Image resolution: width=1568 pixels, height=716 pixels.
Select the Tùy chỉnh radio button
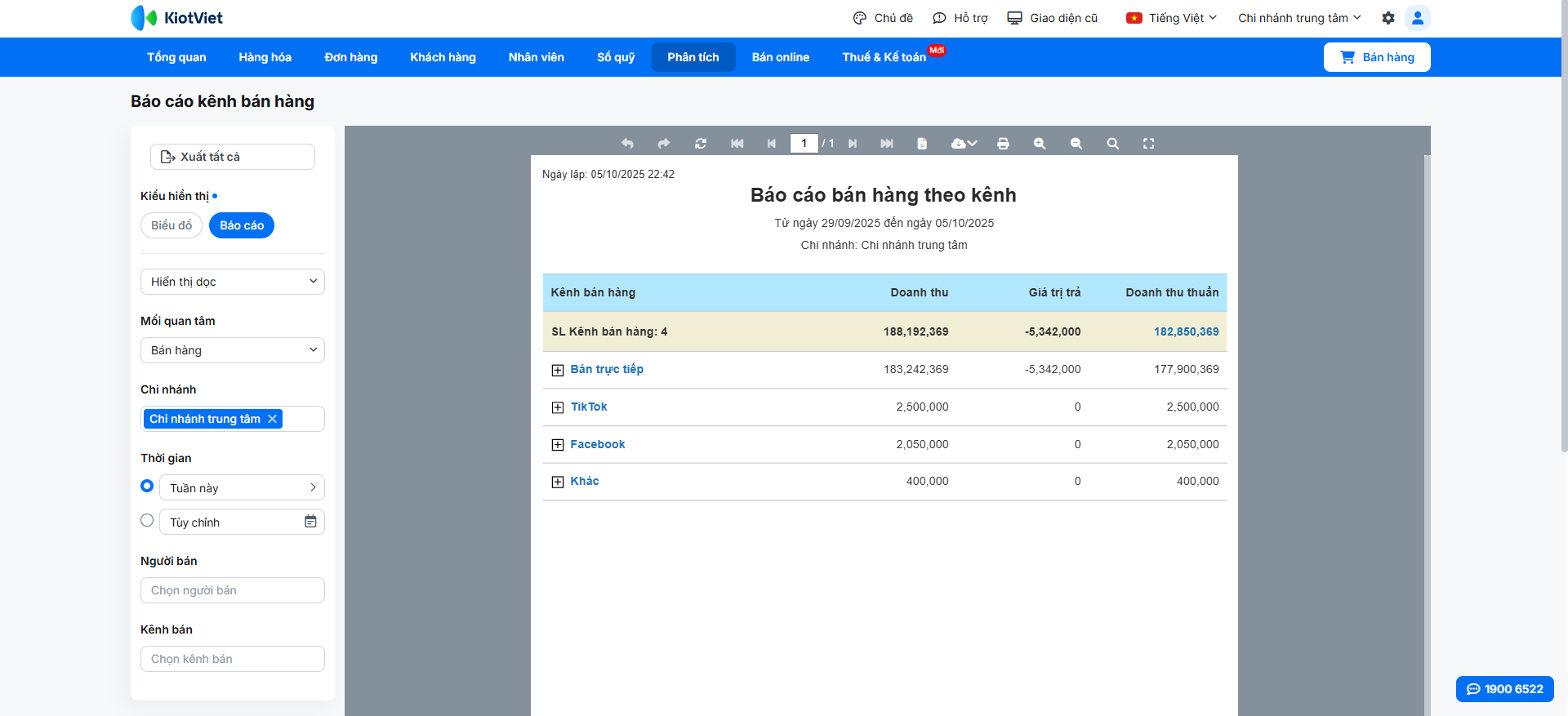[x=147, y=520]
